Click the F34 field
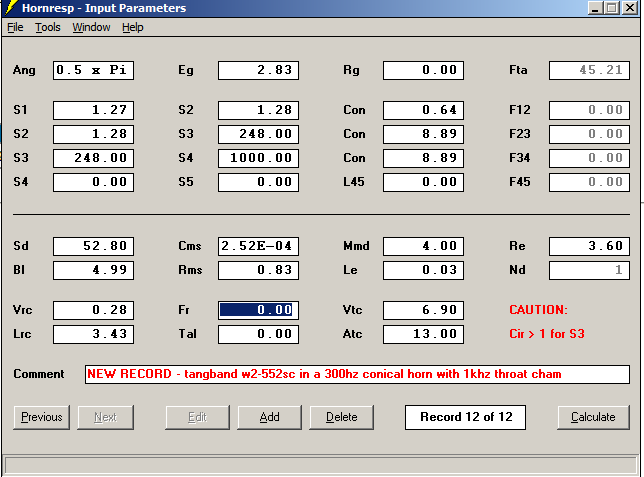Image resolution: width=644 pixels, height=477 pixels. pyautogui.click(x=589, y=158)
